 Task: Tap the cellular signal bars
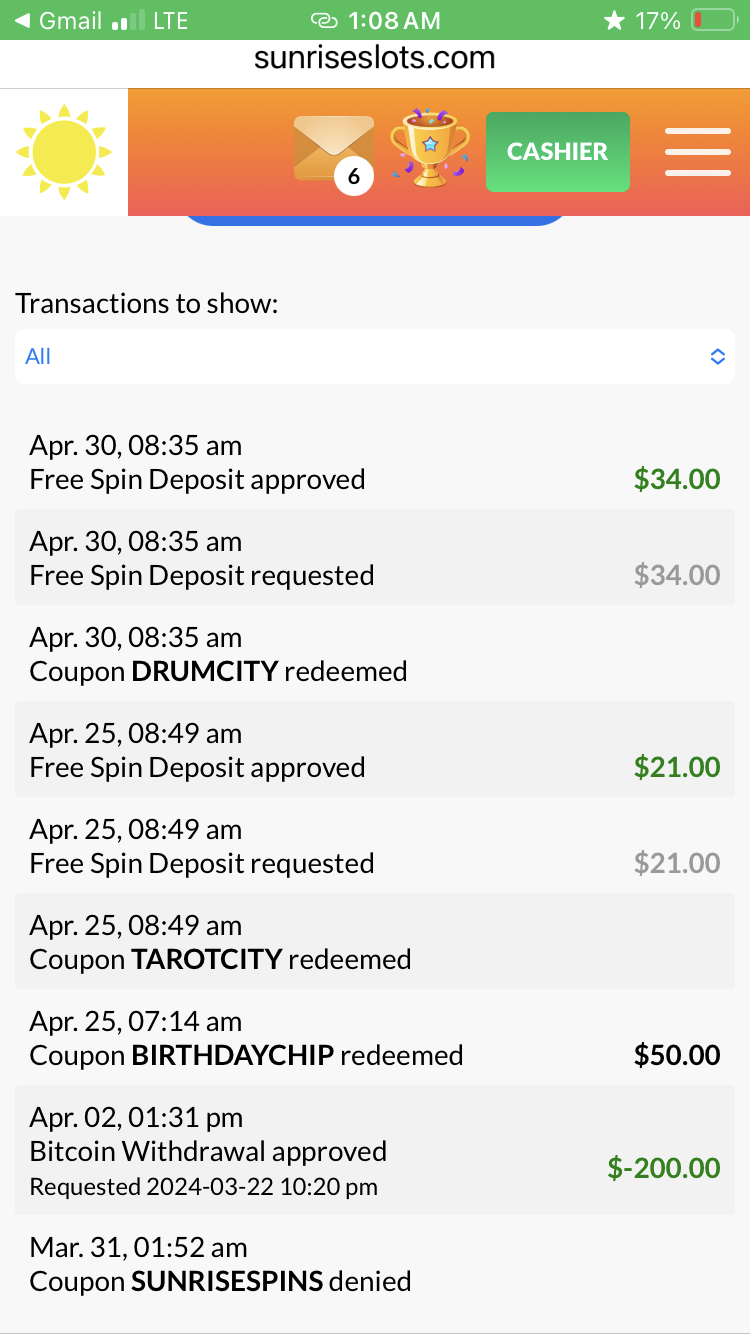click(x=125, y=20)
